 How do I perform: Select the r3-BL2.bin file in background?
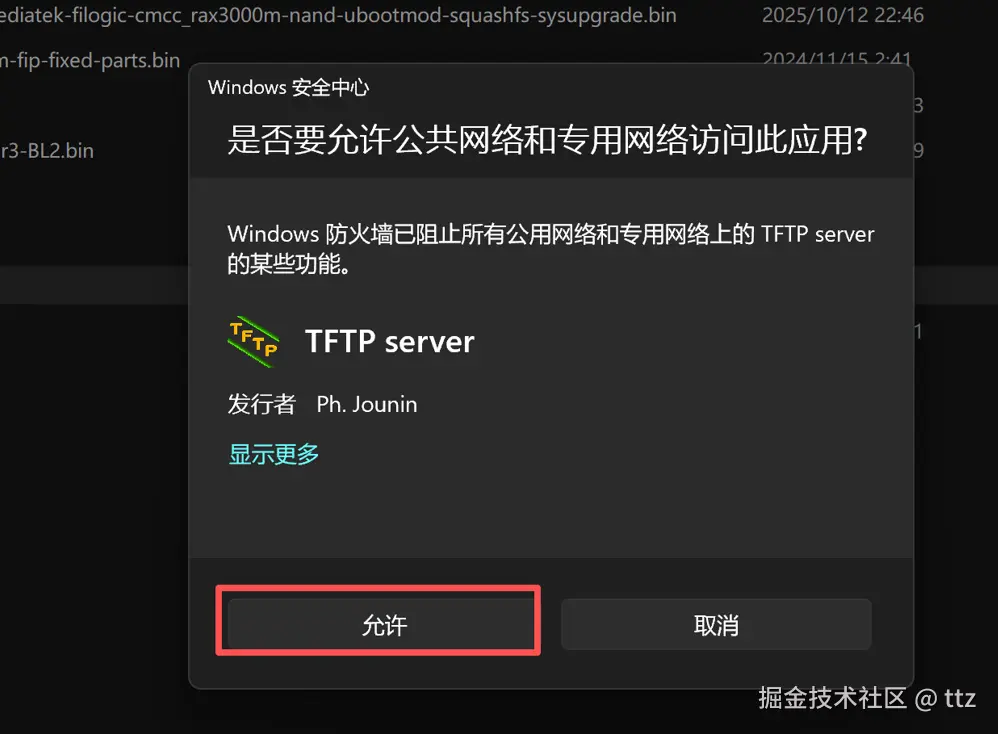tap(47, 151)
